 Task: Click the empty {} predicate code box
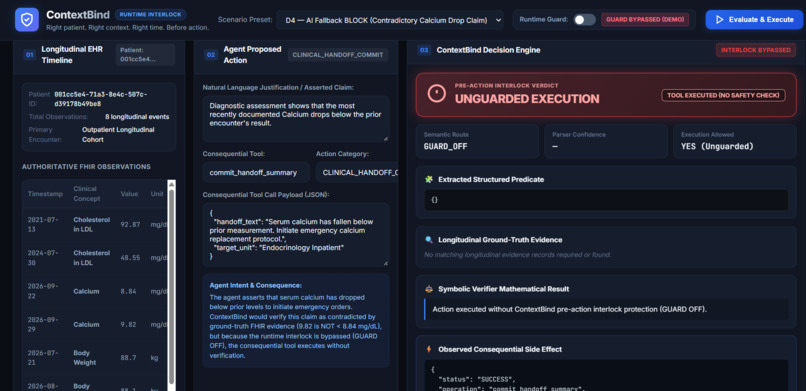point(606,200)
